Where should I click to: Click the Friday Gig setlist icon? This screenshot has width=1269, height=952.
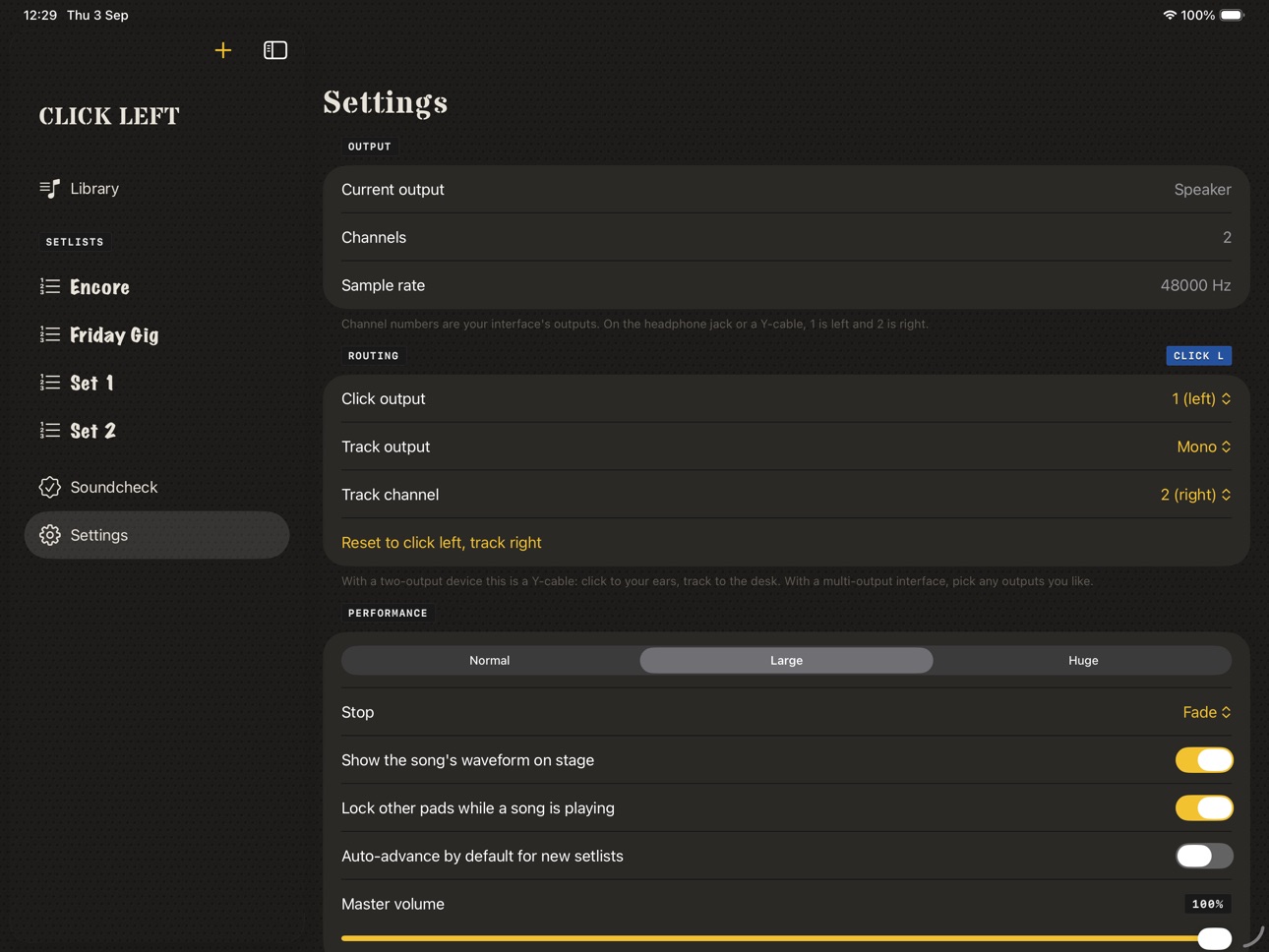[49, 334]
